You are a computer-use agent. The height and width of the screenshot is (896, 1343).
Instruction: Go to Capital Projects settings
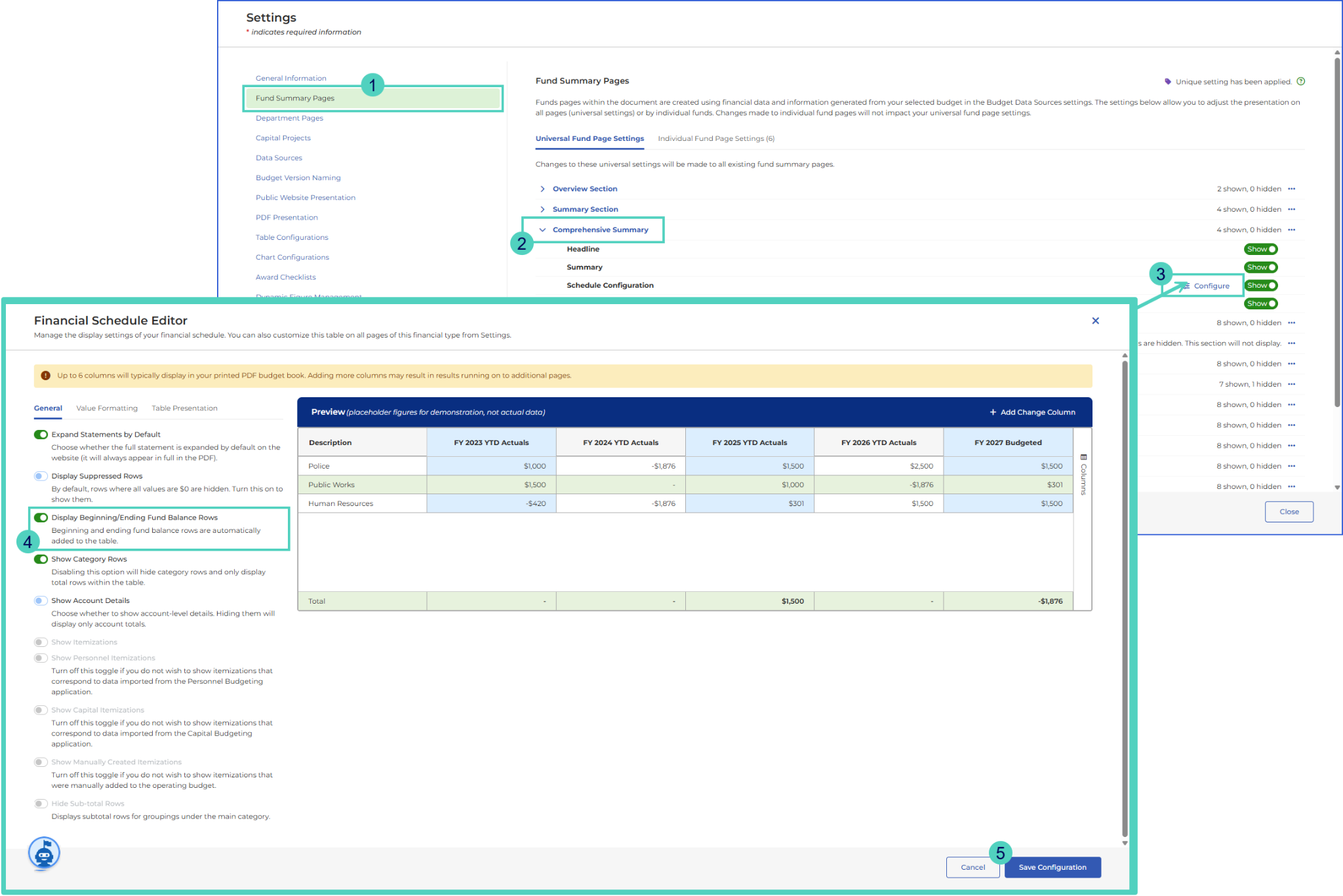(283, 138)
